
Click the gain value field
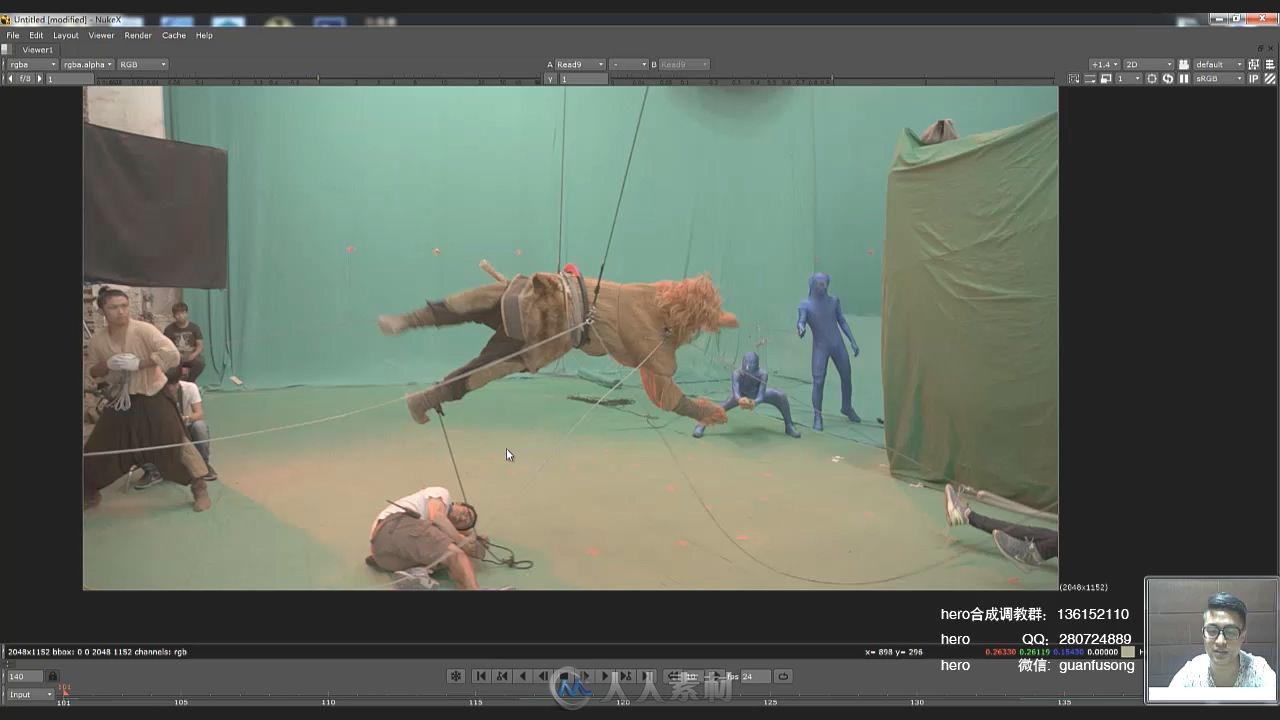click(x=70, y=78)
